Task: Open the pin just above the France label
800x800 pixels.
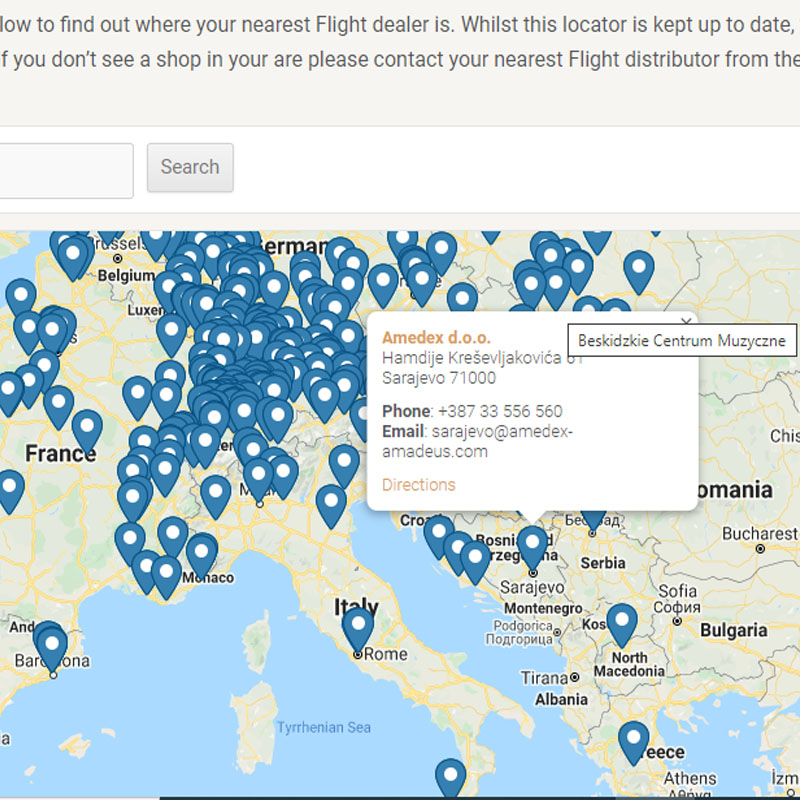Action: pyautogui.click(x=87, y=428)
